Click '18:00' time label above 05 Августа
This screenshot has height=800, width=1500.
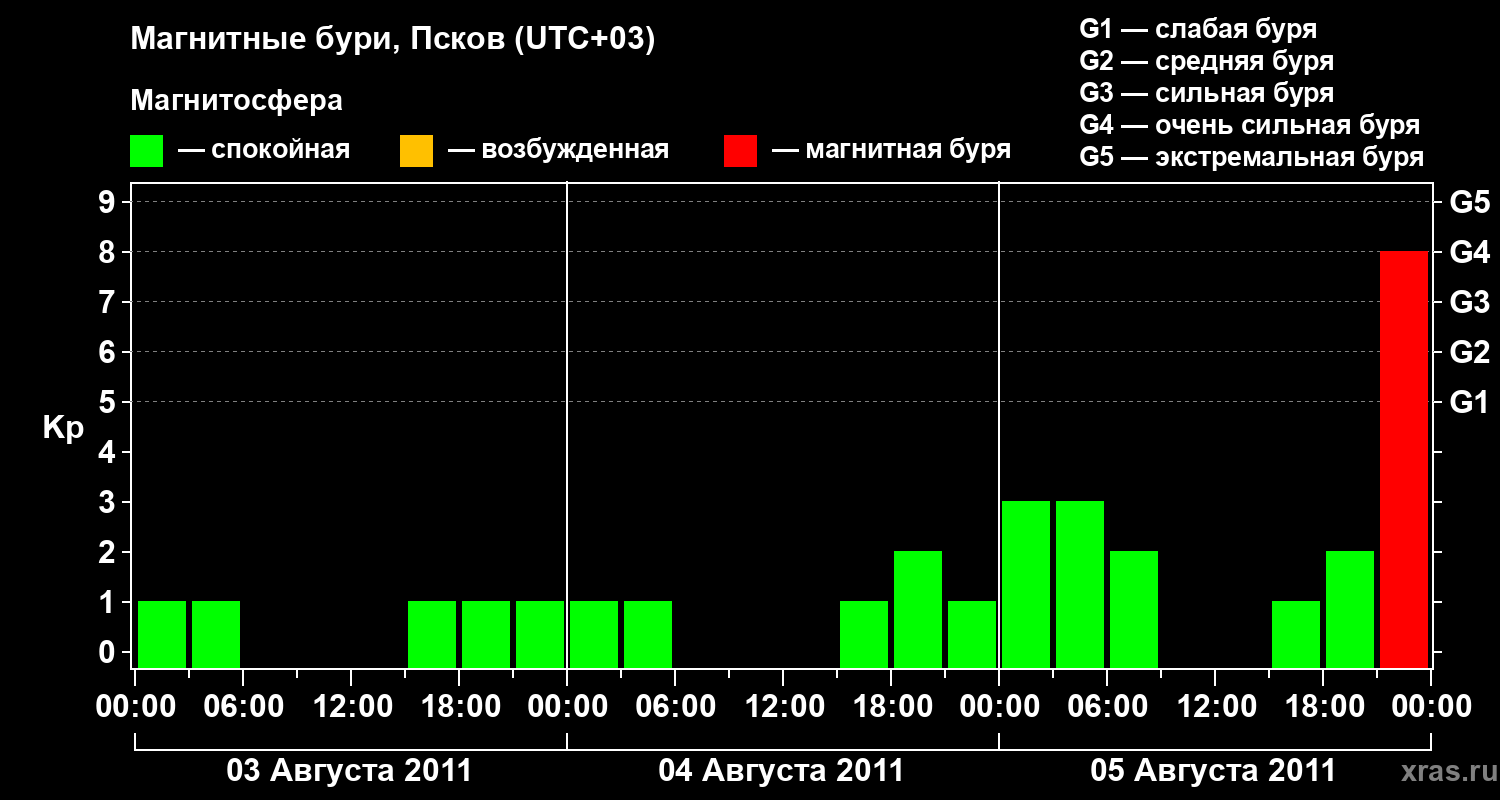[x=1323, y=707]
